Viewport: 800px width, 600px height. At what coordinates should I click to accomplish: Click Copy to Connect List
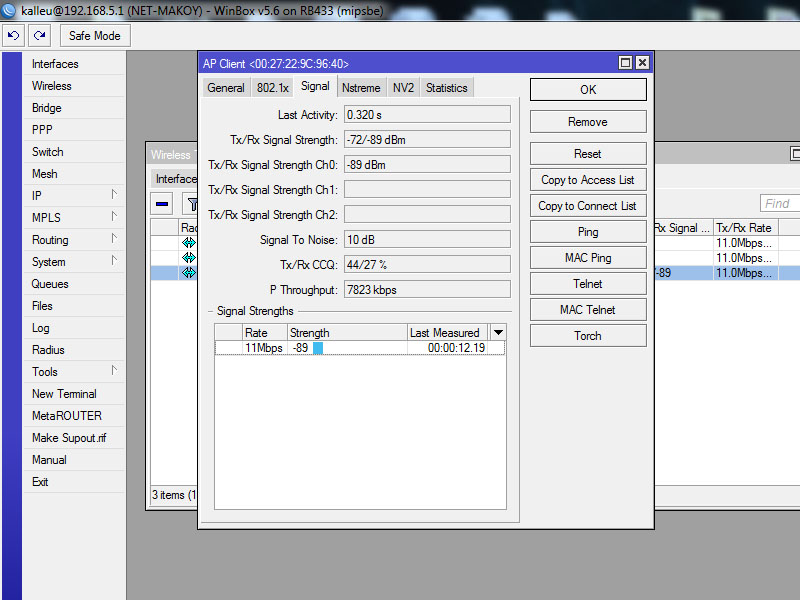(588, 206)
